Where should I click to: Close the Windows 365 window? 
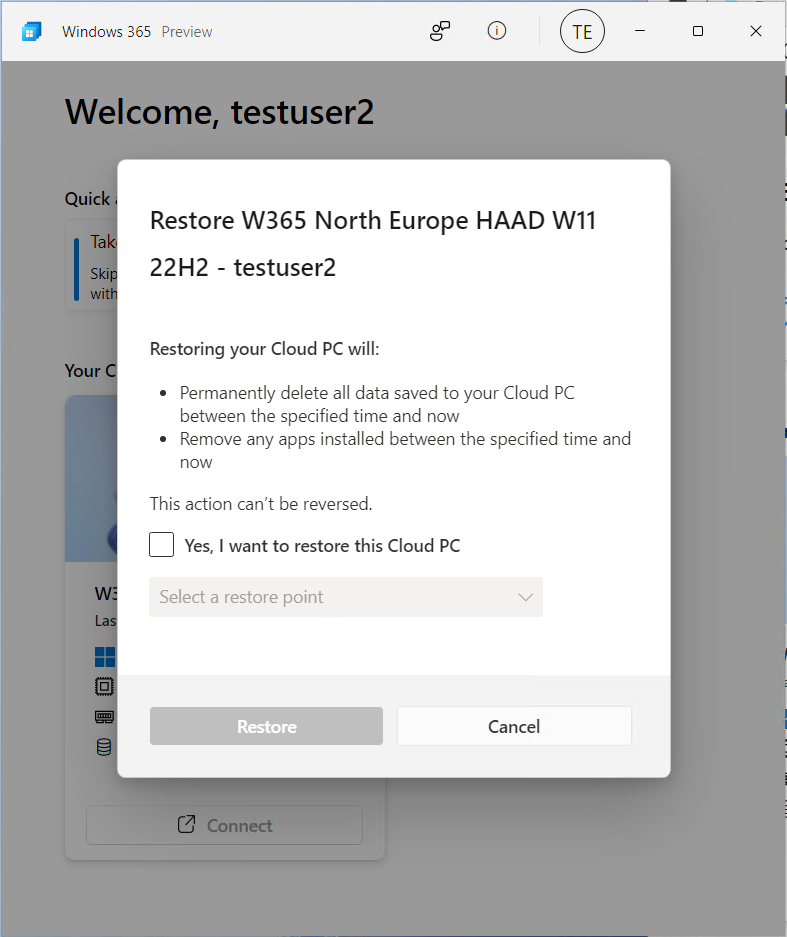pos(755,30)
